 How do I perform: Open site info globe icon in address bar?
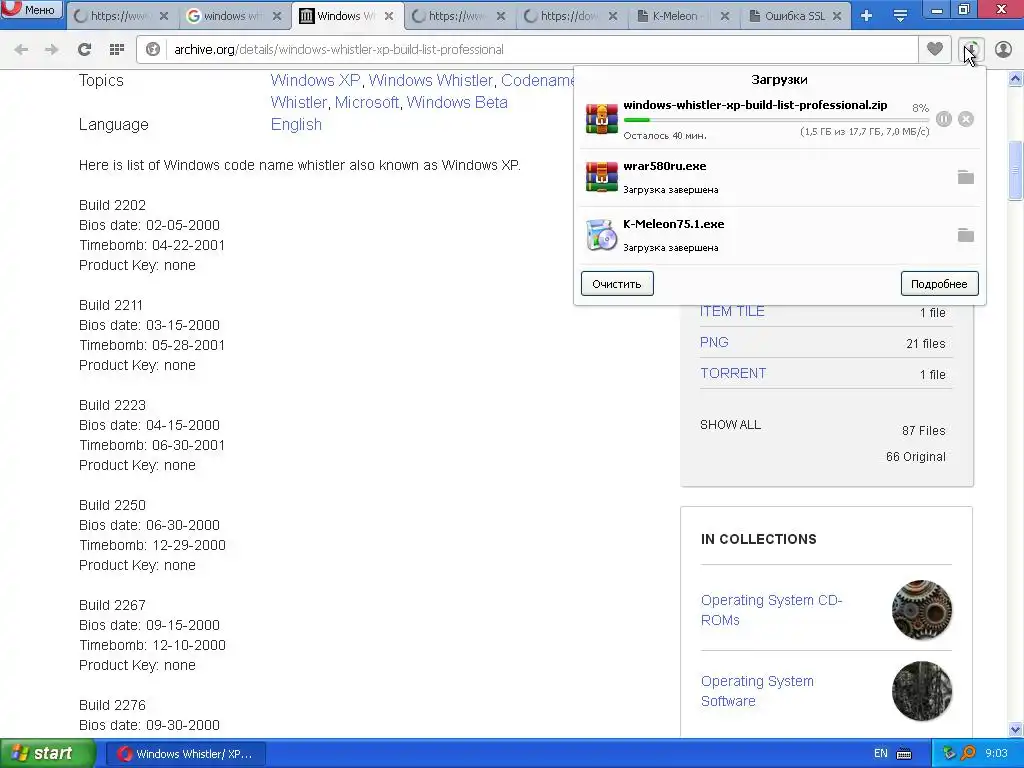153,50
